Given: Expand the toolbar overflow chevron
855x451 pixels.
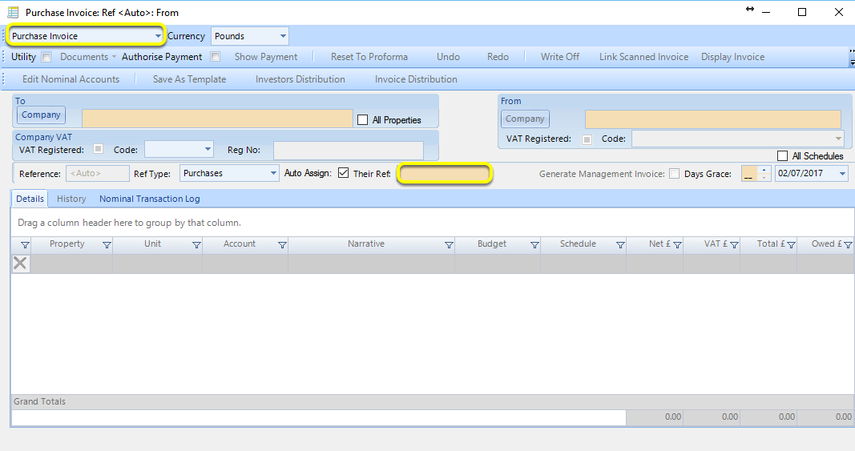Looking at the screenshot, I should [852, 57].
